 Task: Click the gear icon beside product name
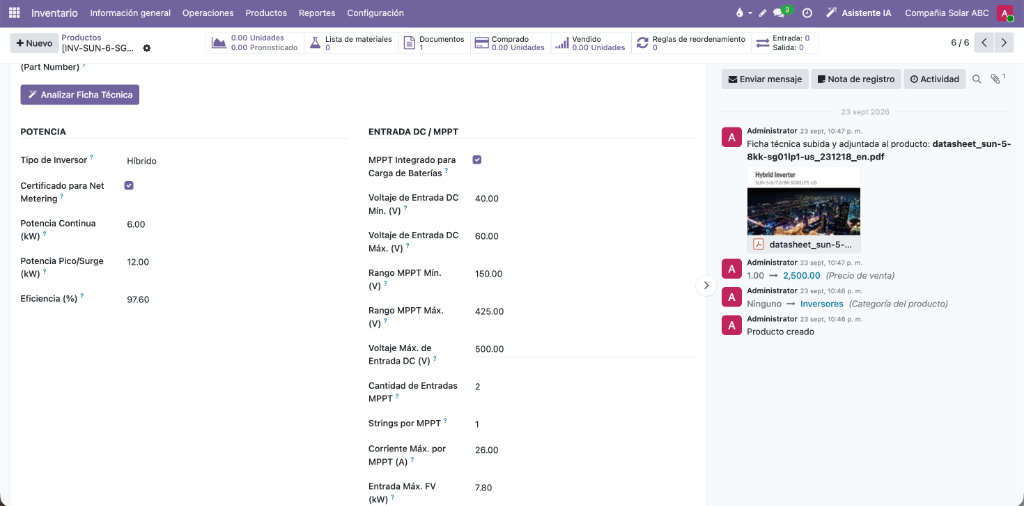click(x=146, y=48)
